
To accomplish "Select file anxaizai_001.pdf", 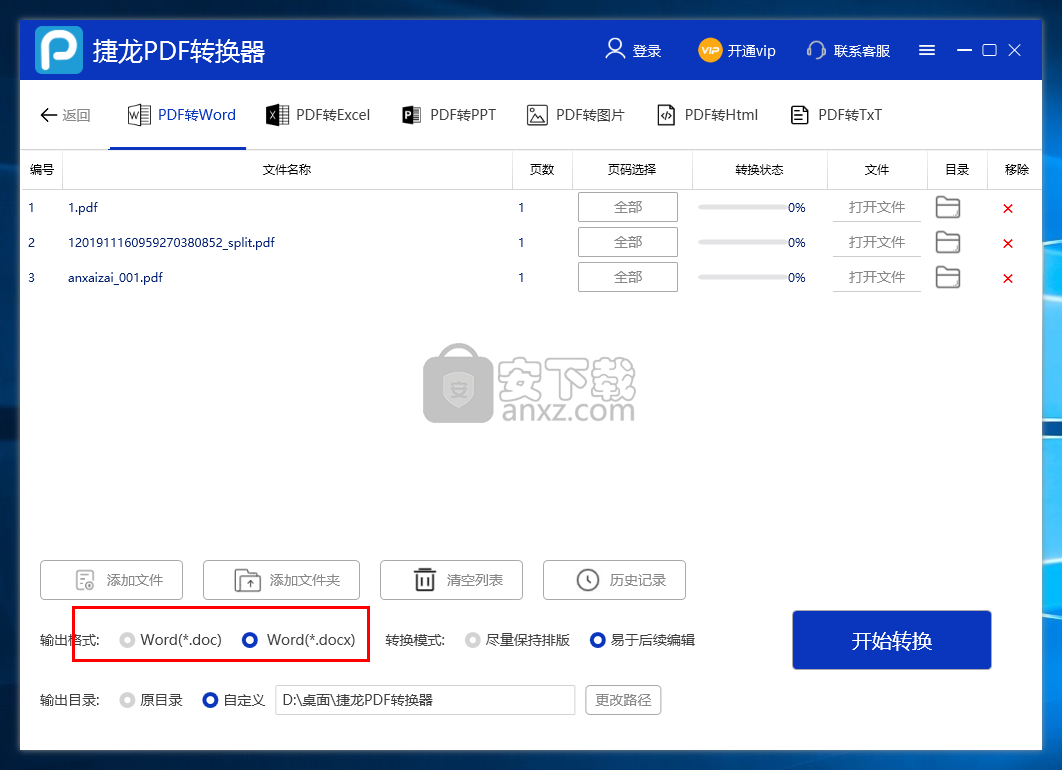I will [115, 277].
